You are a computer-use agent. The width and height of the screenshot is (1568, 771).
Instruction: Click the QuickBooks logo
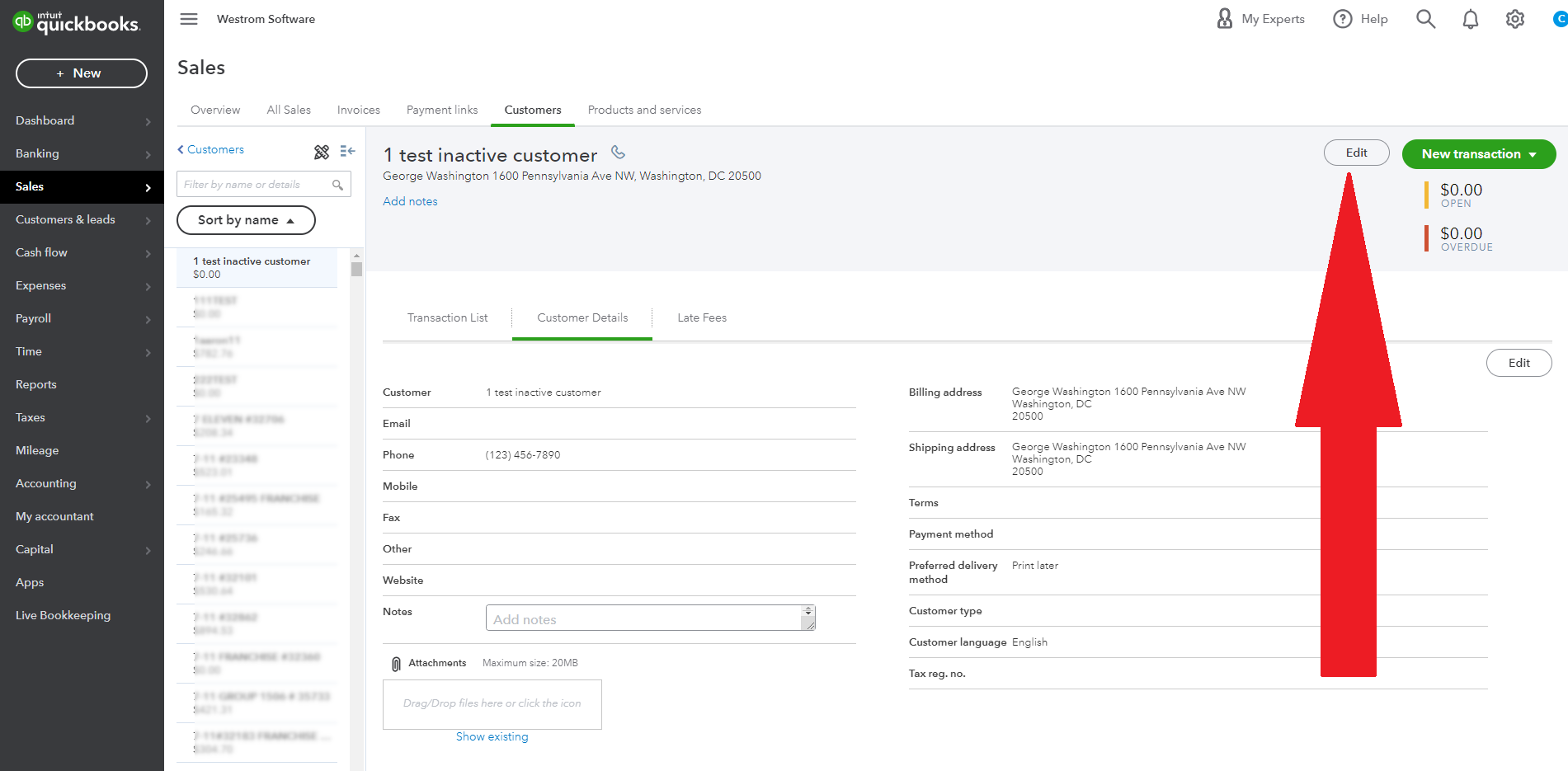pos(77,22)
